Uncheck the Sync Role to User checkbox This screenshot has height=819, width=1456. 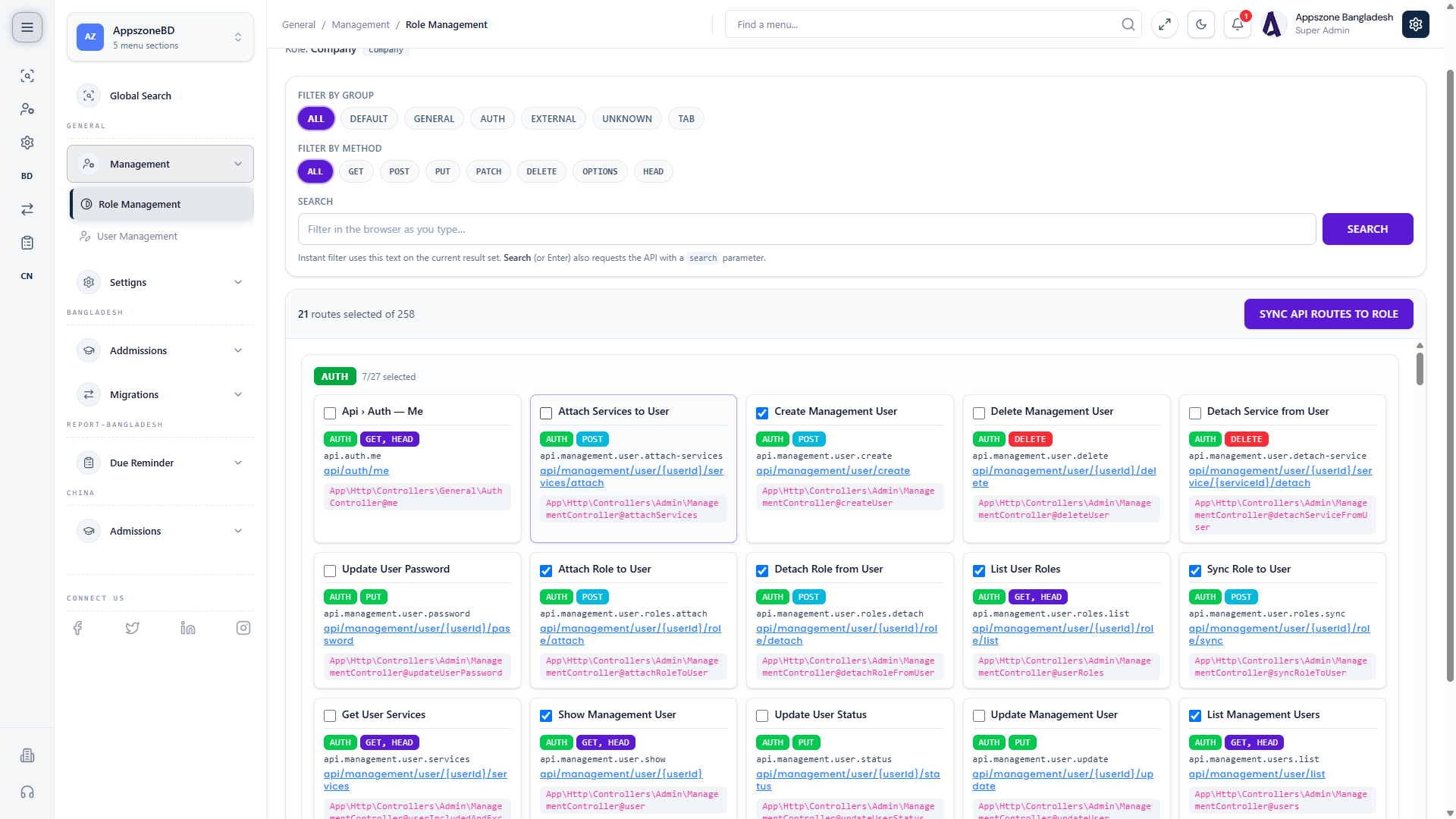point(1195,570)
